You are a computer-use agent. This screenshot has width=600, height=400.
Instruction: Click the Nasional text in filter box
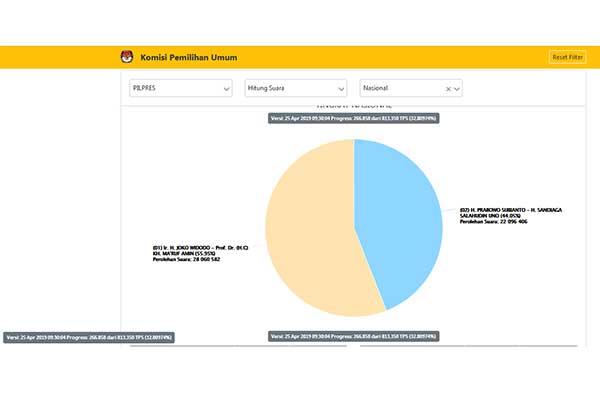379,89
